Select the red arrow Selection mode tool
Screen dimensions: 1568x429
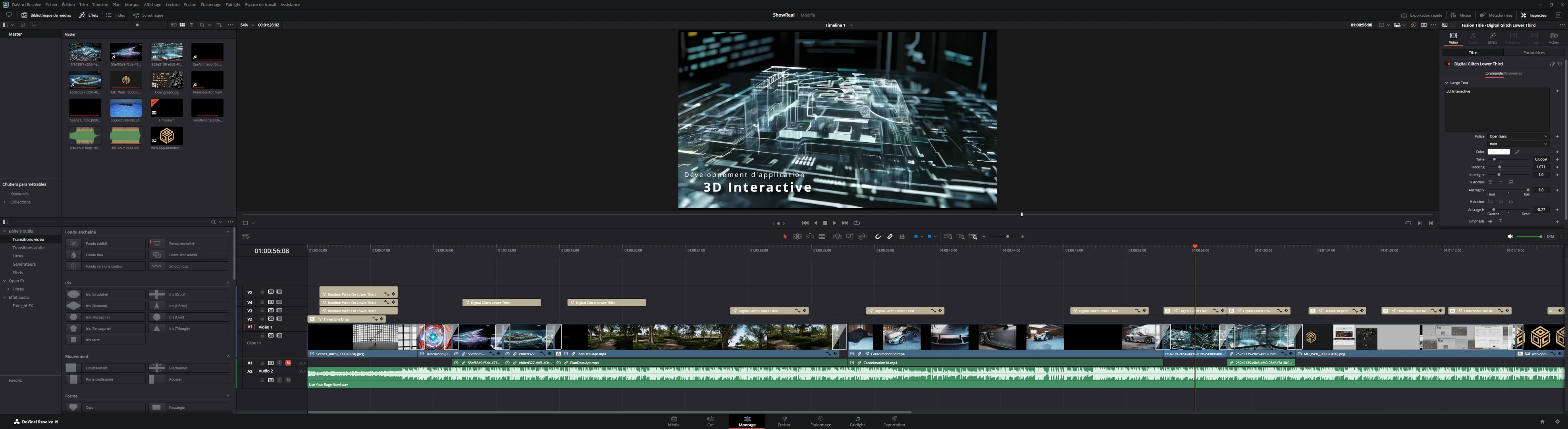(x=785, y=236)
